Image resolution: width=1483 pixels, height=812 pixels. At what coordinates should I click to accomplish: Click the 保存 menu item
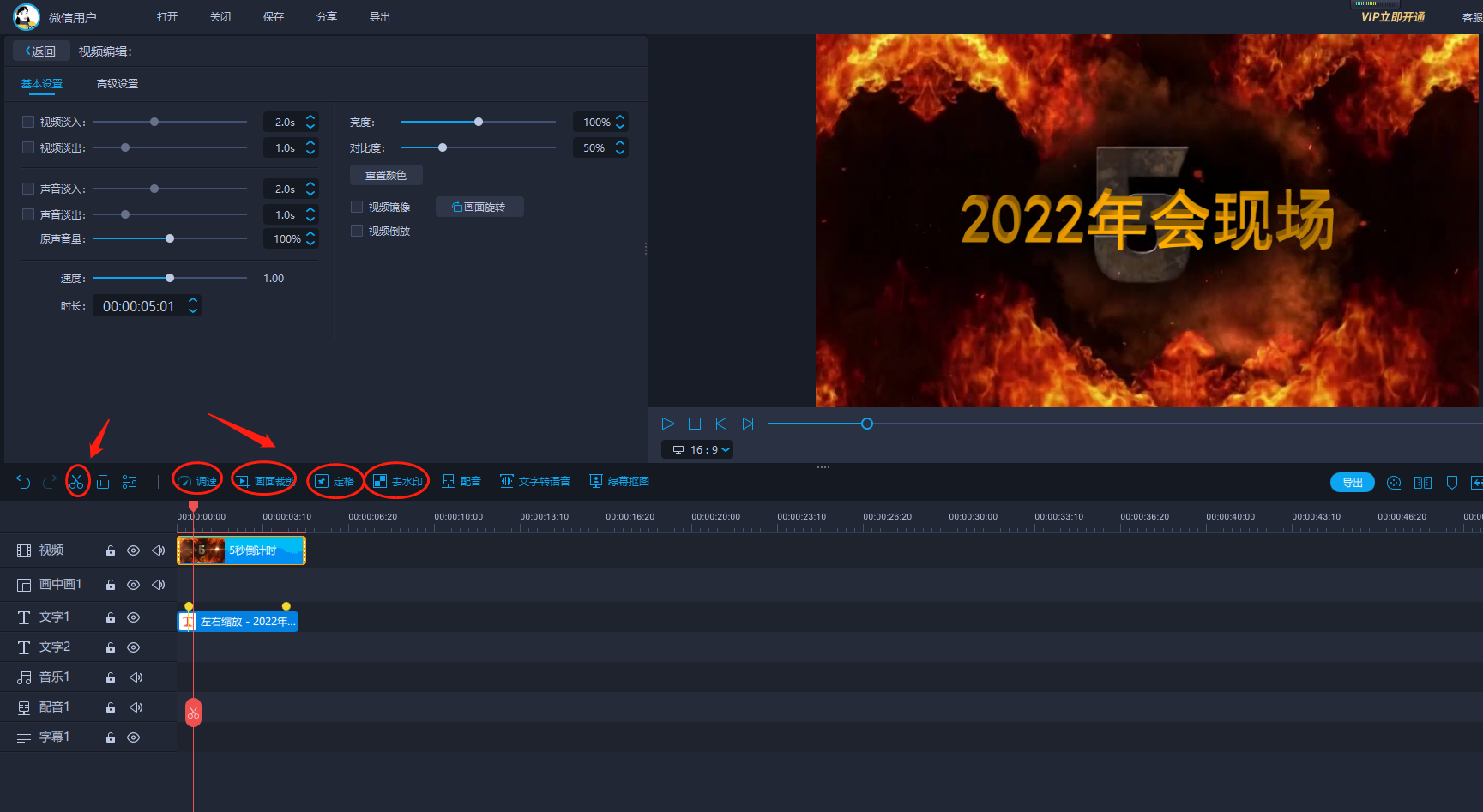274,16
